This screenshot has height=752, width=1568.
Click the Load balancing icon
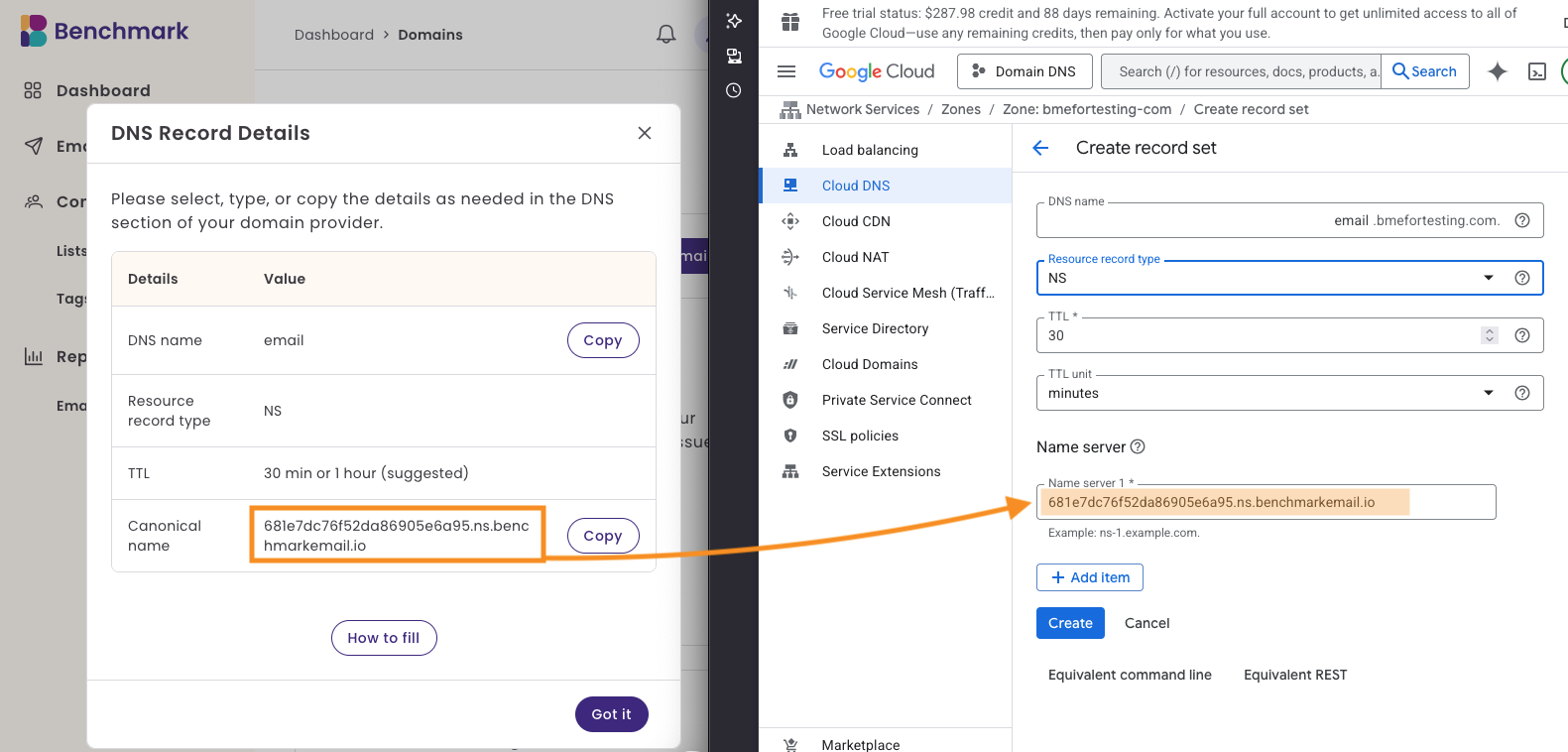[790, 150]
